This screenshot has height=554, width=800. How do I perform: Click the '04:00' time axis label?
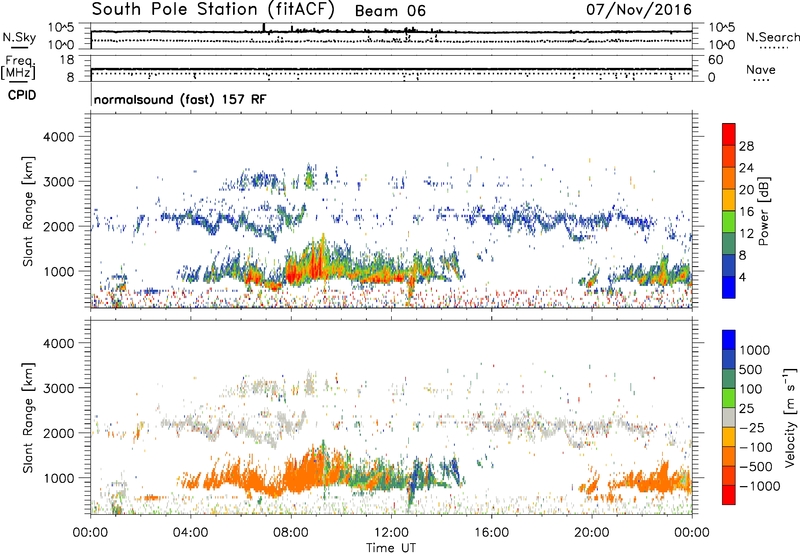click(191, 533)
